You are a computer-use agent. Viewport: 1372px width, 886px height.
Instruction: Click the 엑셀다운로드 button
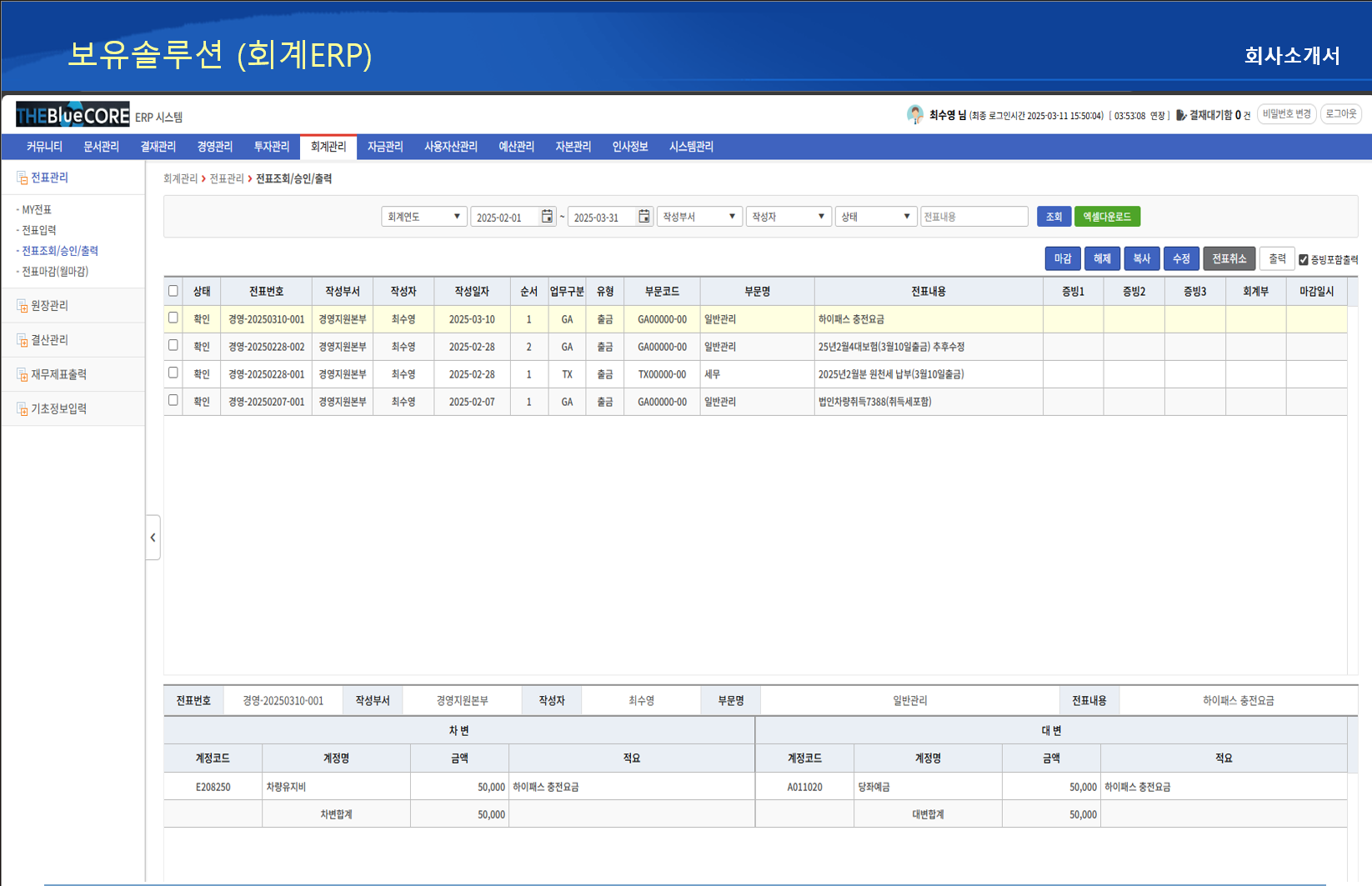coord(1107,216)
